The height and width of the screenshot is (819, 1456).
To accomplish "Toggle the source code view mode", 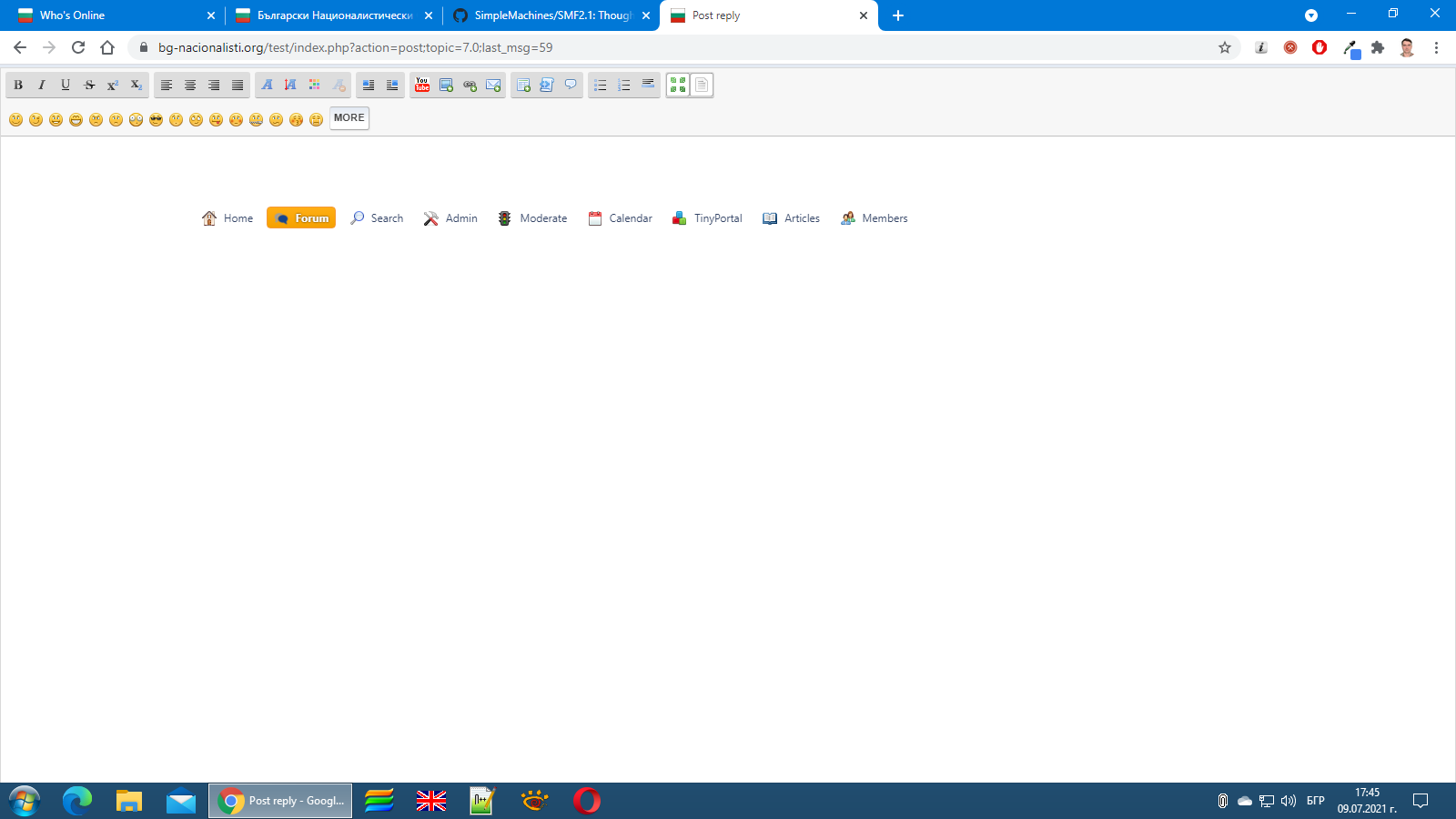I will pyautogui.click(x=701, y=85).
